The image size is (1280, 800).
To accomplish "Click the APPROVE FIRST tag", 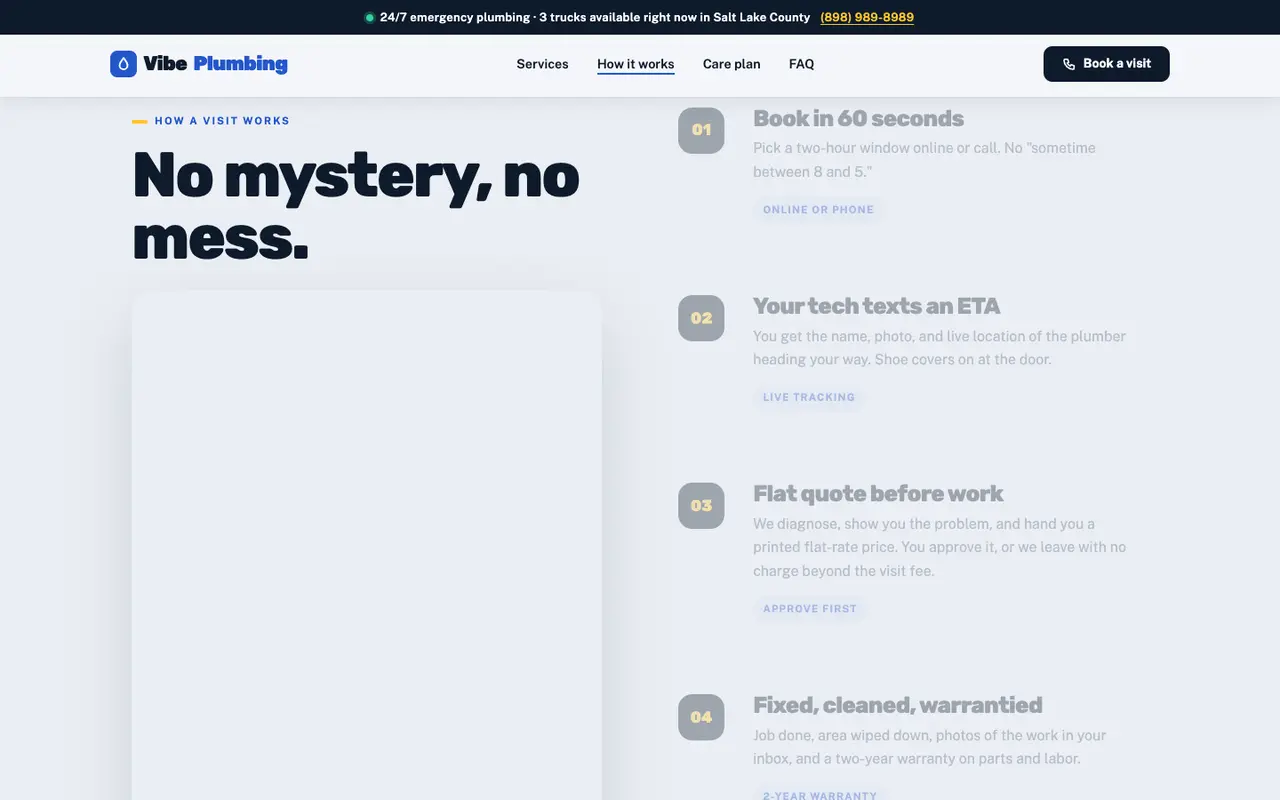I will click(810, 608).
